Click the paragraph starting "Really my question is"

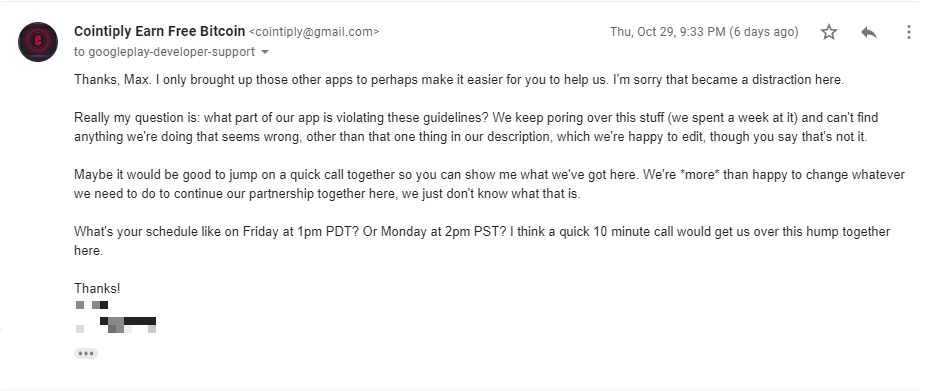pos(476,127)
